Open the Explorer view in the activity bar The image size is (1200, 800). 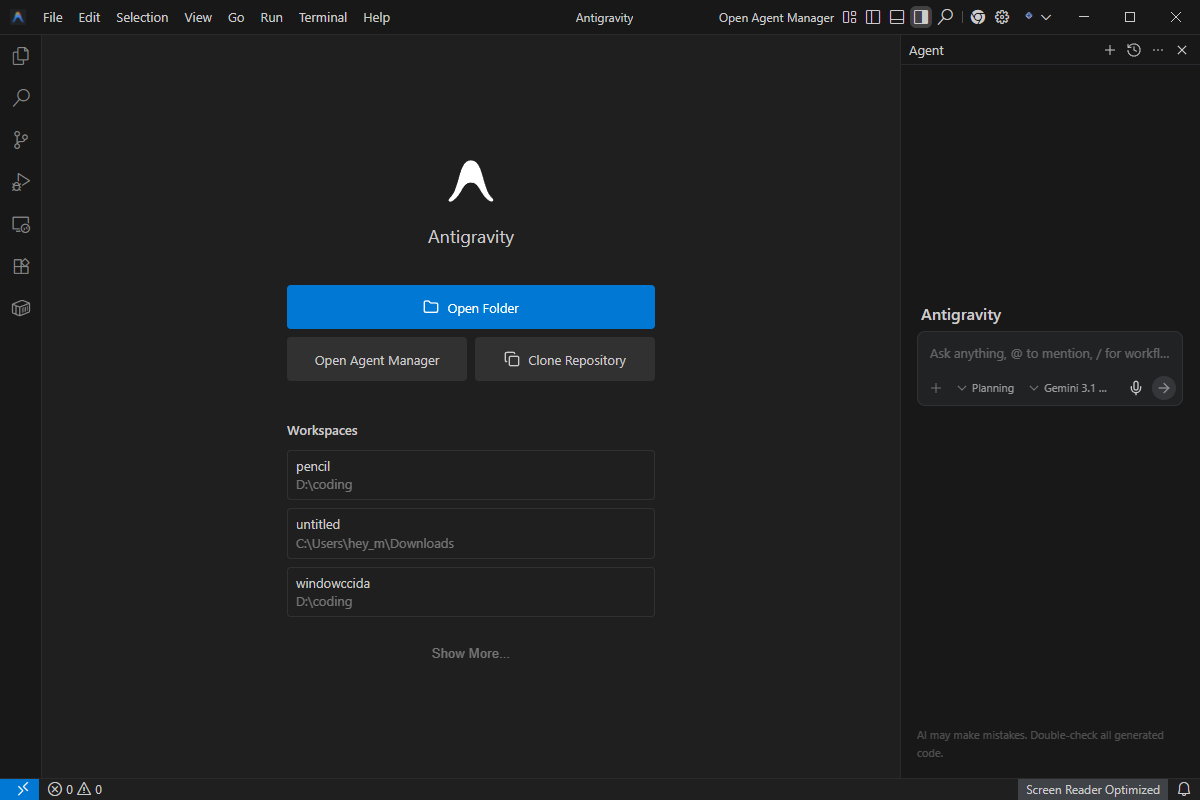(20, 56)
